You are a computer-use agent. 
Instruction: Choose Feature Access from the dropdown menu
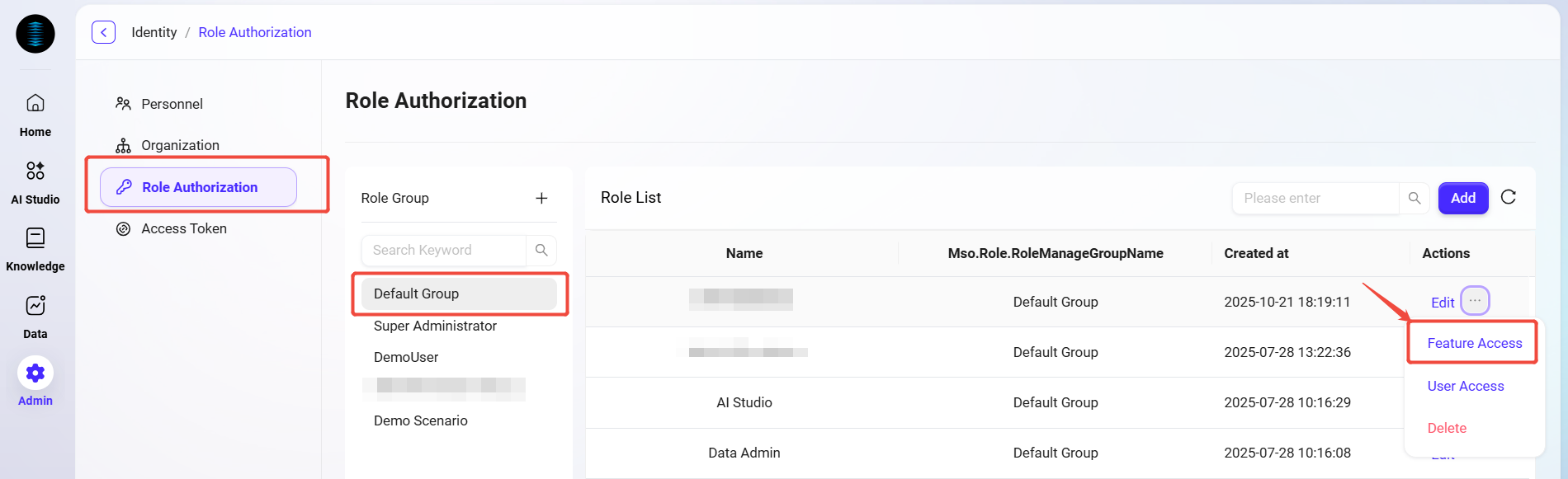pyautogui.click(x=1474, y=343)
